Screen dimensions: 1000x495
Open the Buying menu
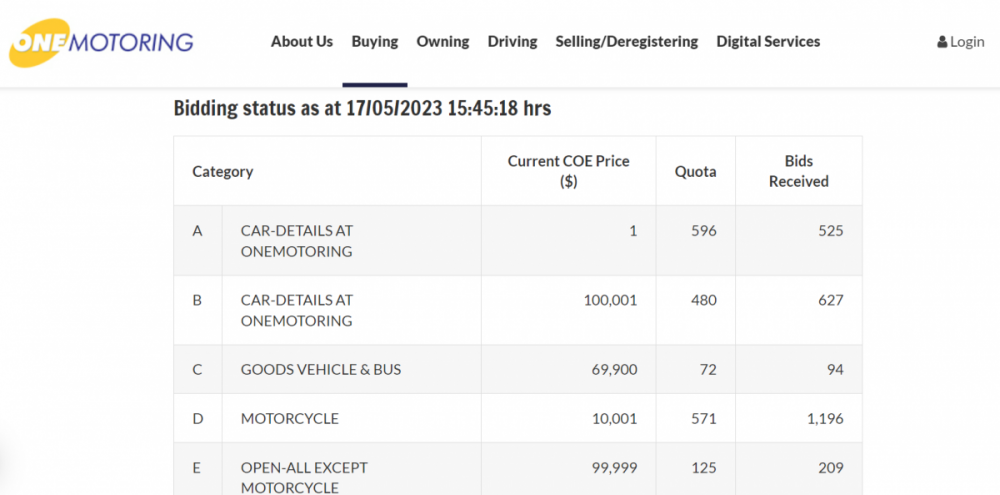pyautogui.click(x=374, y=42)
